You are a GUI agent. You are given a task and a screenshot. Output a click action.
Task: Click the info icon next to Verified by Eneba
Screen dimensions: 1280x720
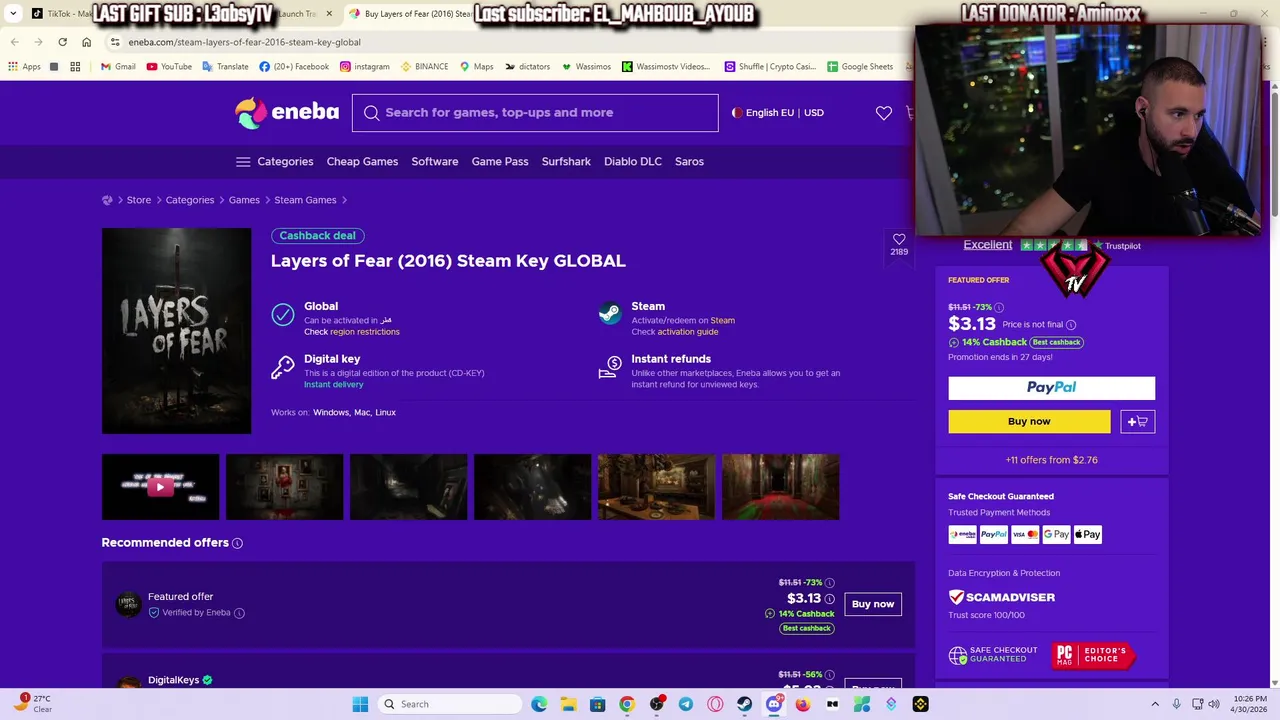click(239, 613)
